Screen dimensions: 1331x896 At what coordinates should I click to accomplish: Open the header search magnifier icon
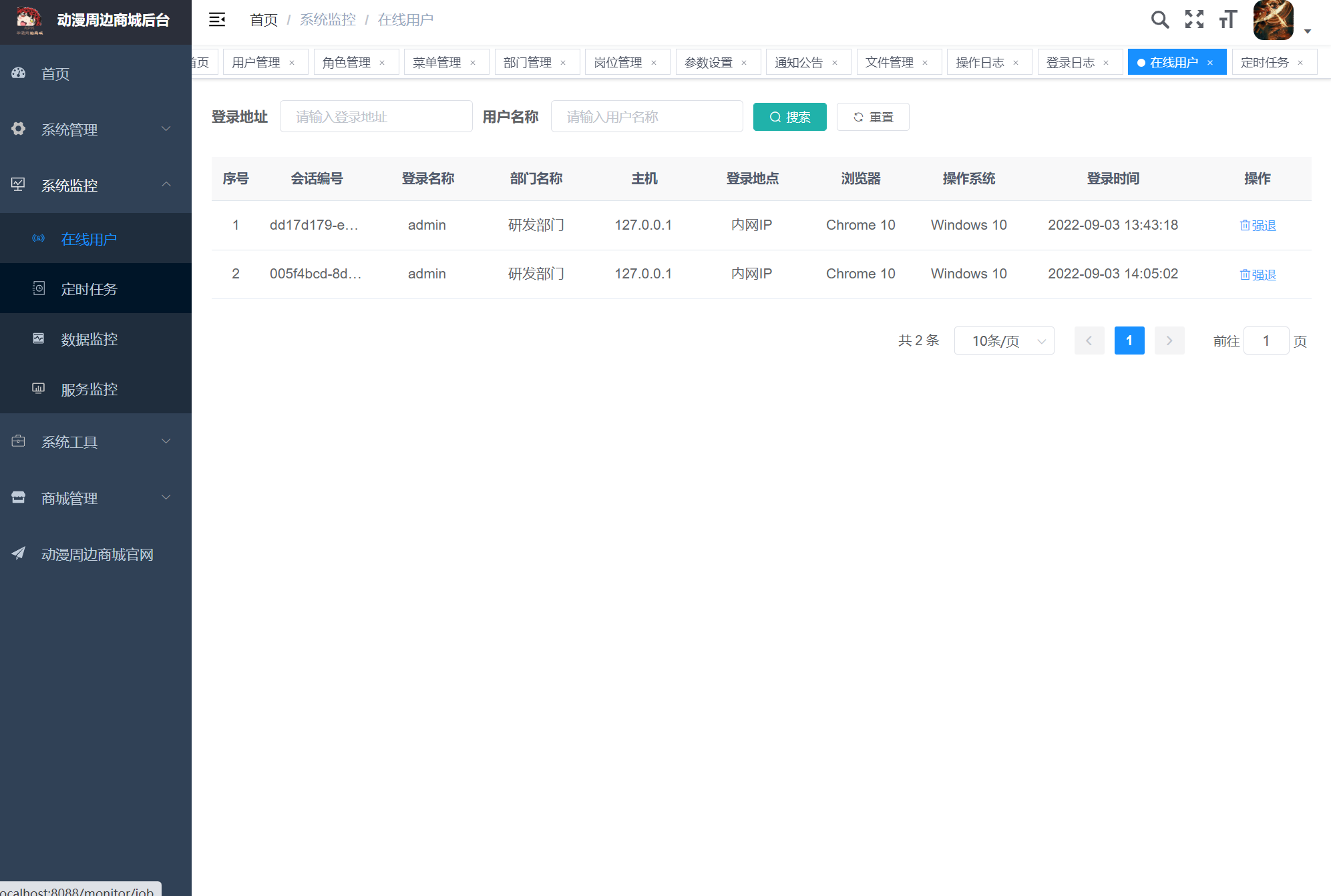pos(1160,19)
